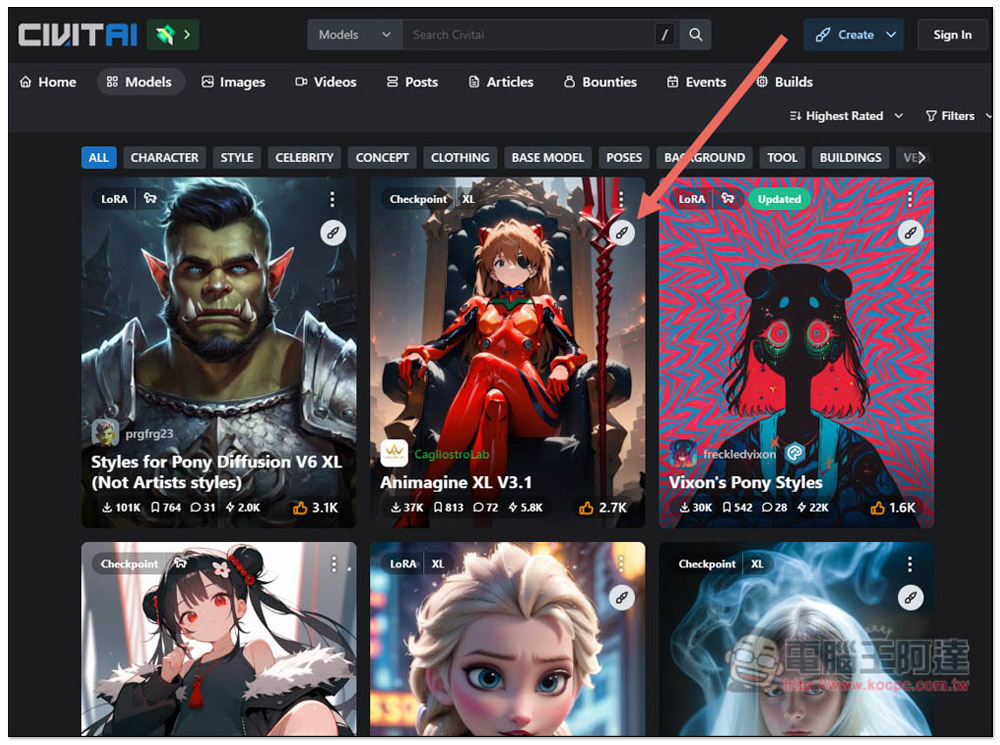Click brush icon on Elsa LoRA XL card
The width and height of the screenshot is (1000, 745).
pos(622,598)
